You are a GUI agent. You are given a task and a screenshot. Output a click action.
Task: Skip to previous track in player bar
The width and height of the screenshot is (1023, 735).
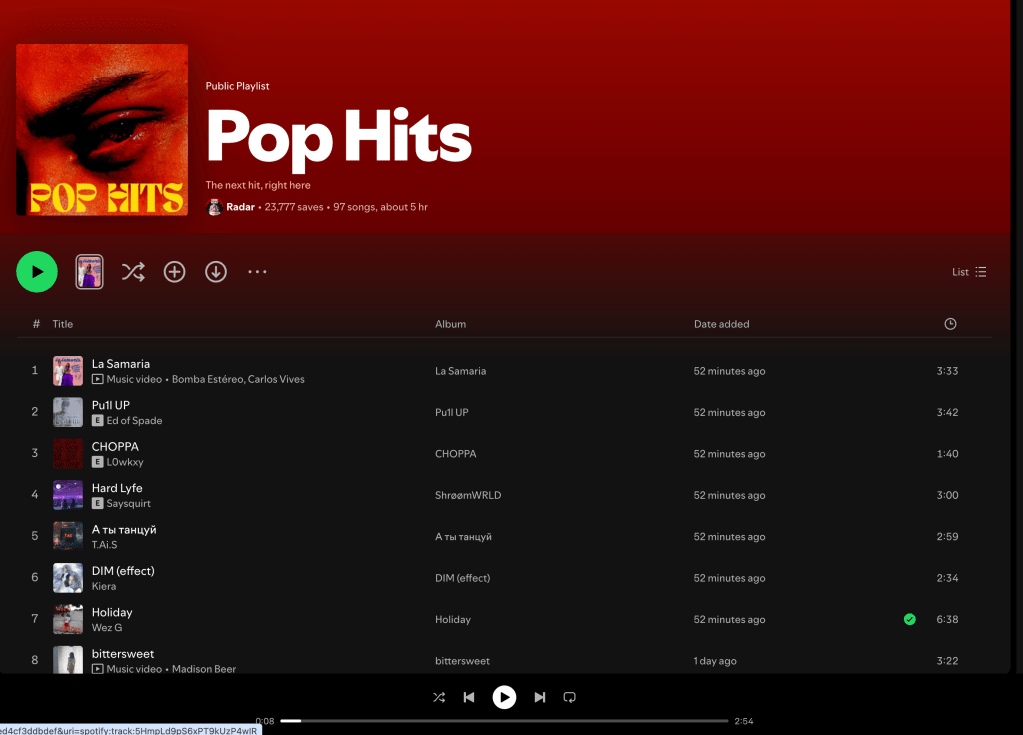click(469, 697)
